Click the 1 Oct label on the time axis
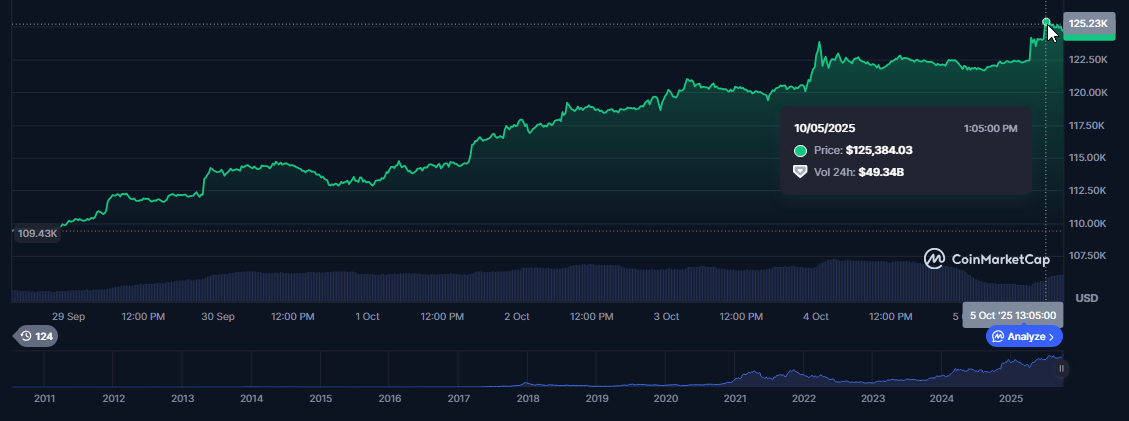 (367, 316)
